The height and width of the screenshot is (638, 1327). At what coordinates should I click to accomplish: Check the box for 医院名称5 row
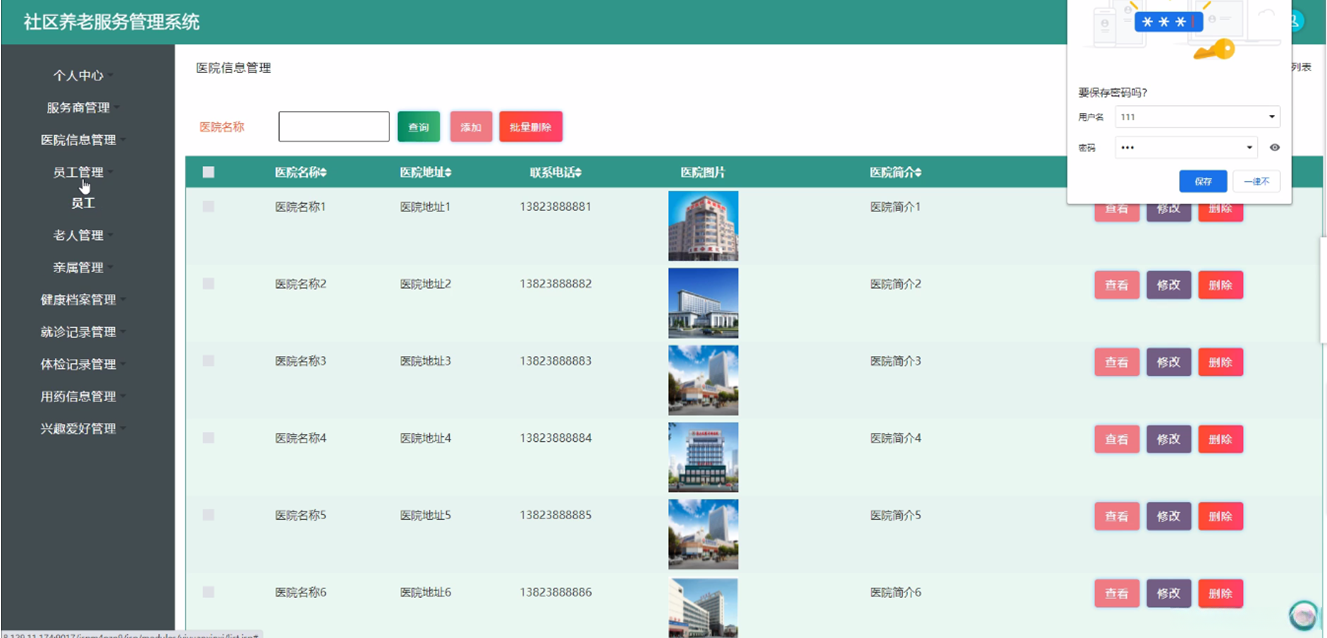coord(208,515)
